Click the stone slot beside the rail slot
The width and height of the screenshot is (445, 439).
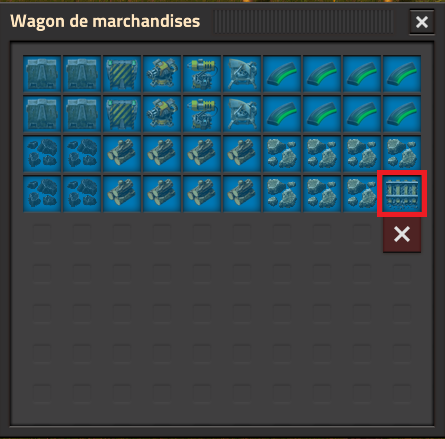(362, 193)
